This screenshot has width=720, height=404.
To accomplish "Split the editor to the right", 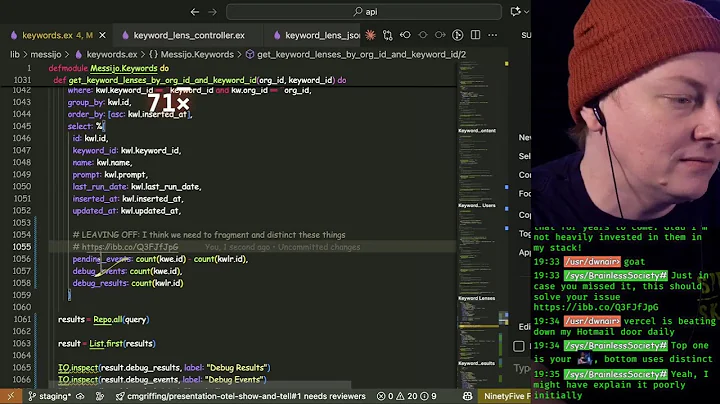I will 475,35.
